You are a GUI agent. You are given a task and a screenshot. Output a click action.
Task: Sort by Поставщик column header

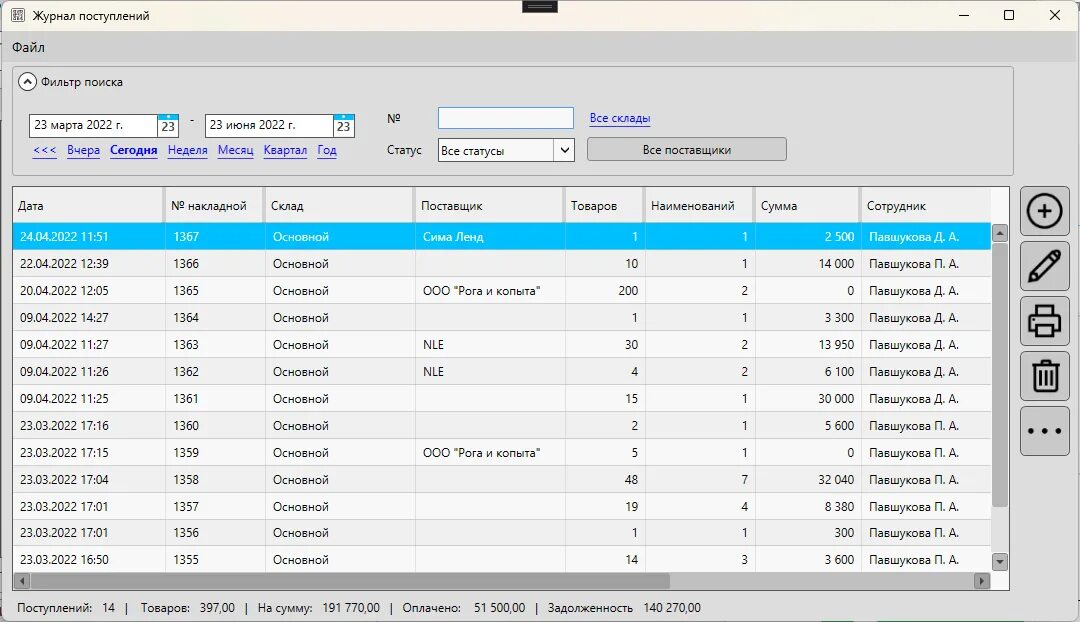pyautogui.click(x=489, y=205)
